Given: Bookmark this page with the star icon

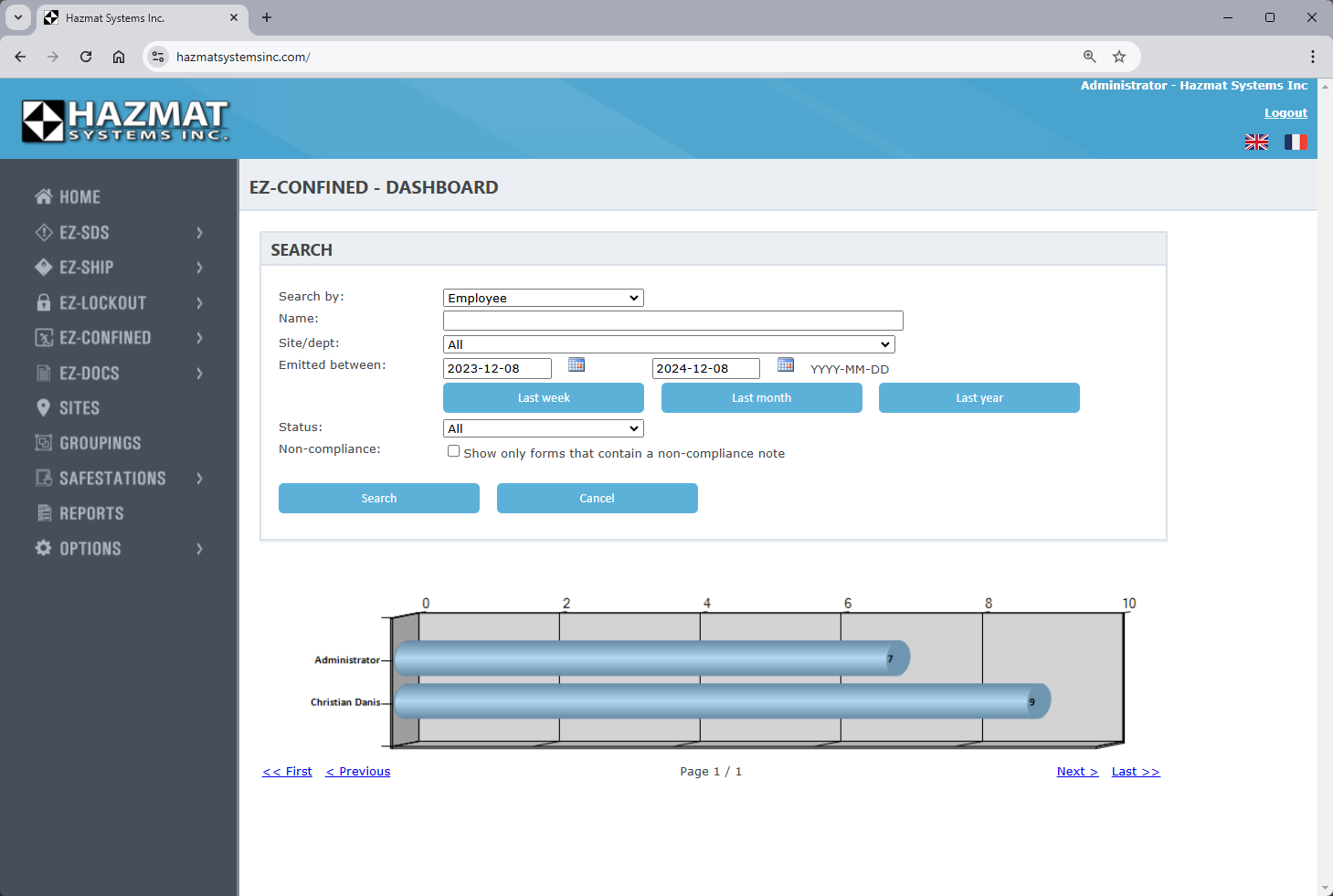Looking at the screenshot, I should (1119, 57).
